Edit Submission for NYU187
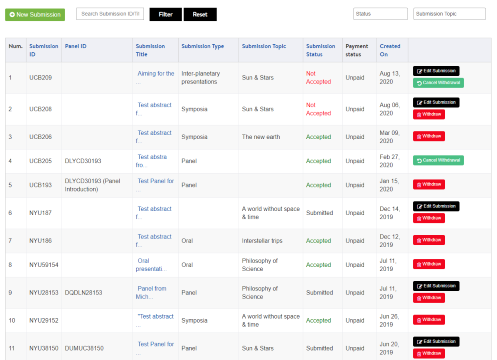Viewport: 497px width, 360px height. tap(436, 206)
